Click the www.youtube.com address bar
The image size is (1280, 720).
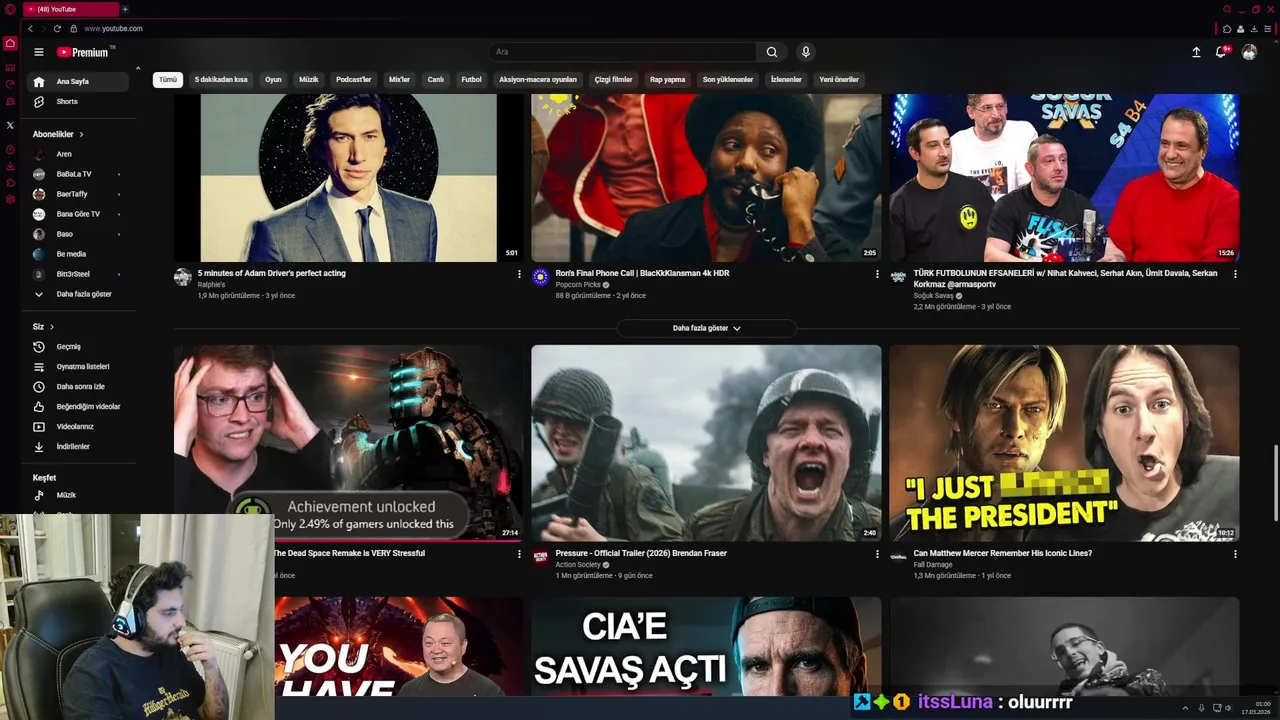click(113, 29)
